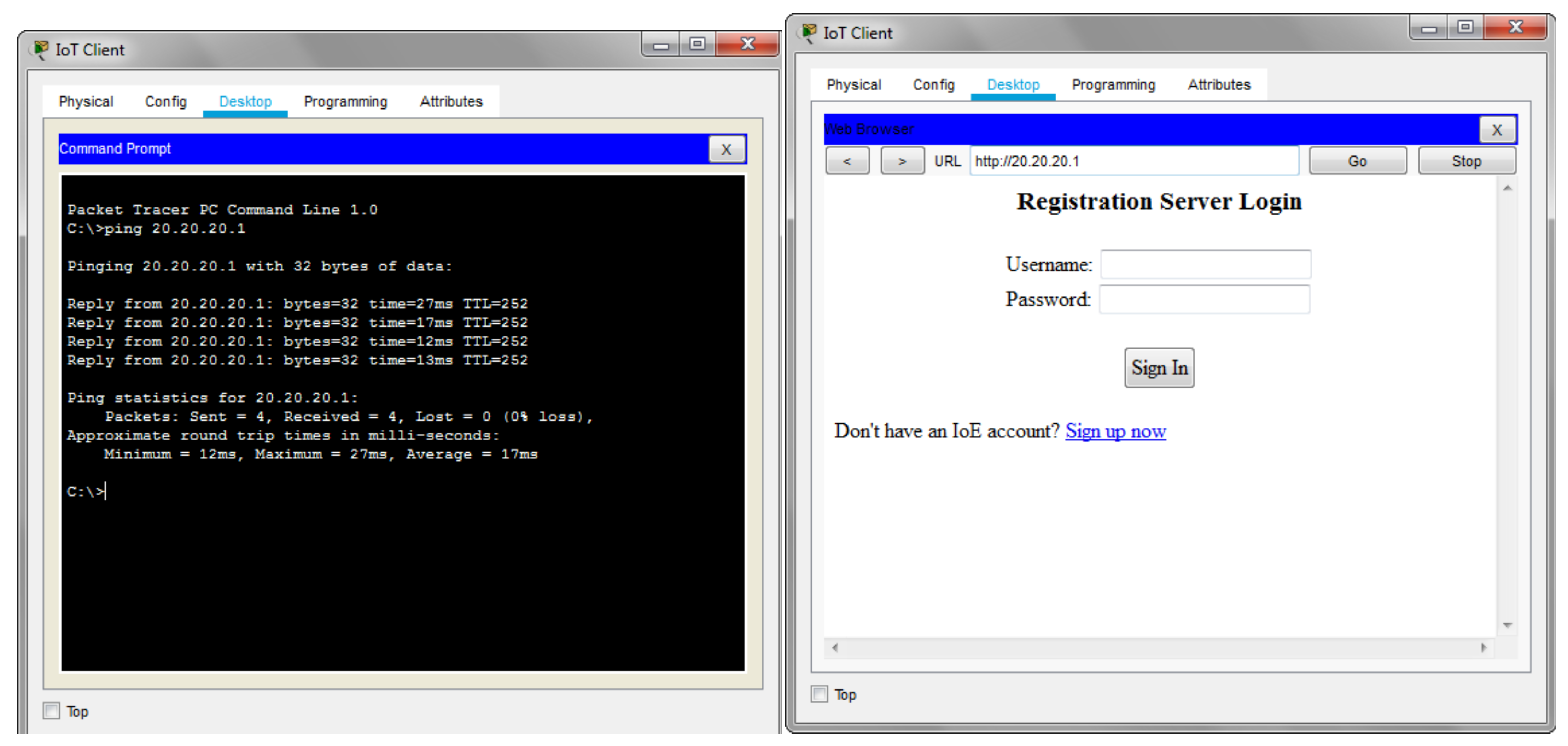Click the Packet Tracer icon in right window title
The width and height of the screenshot is (1568, 746).
click(x=809, y=33)
